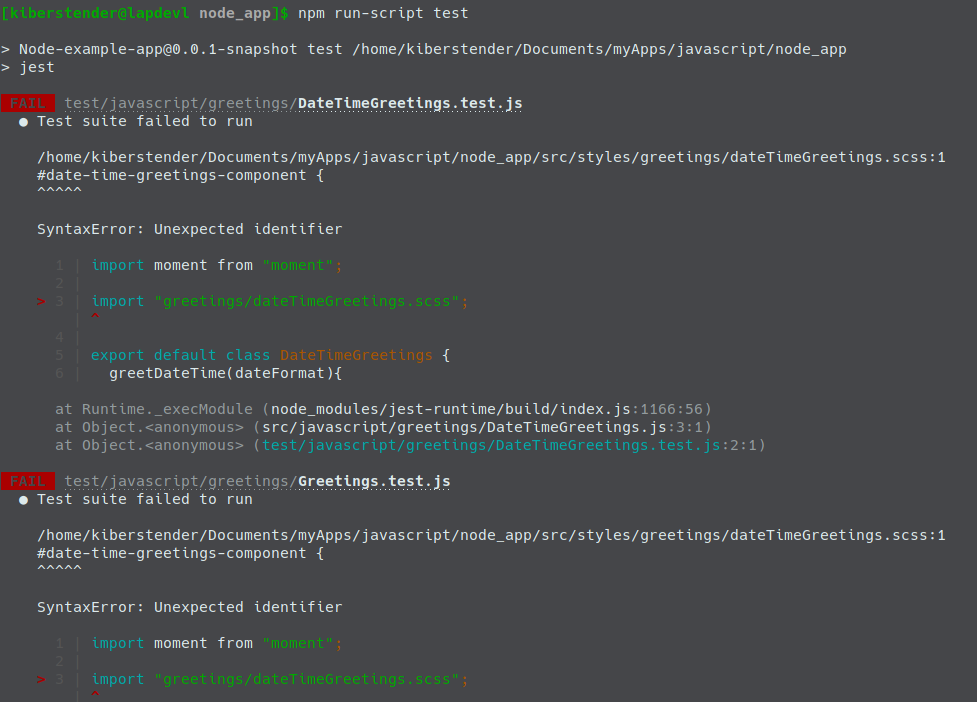Image resolution: width=977 pixels, height=702 pixels.
Task: Click the red arrow marker at first line 3
Action: (x=41, y=301)
